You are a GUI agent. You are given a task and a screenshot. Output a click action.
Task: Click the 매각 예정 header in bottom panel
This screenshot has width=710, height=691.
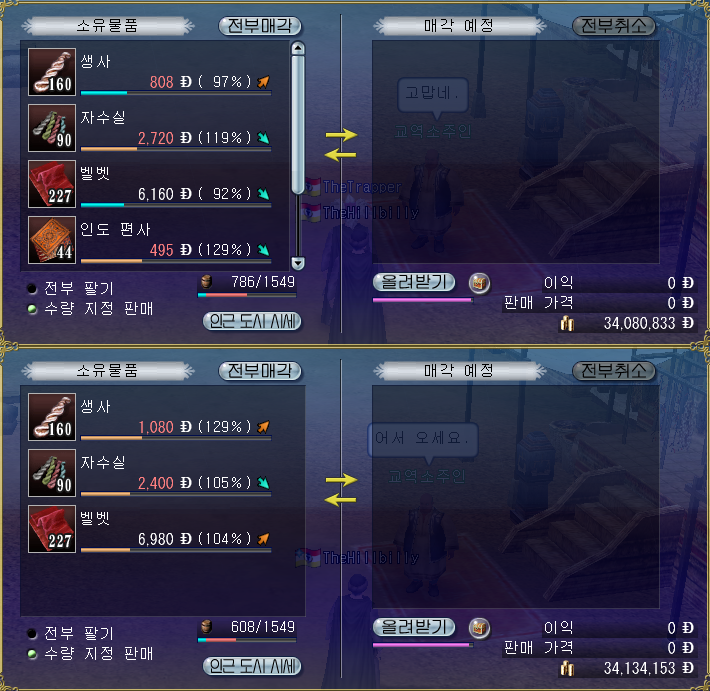[459, 371]
